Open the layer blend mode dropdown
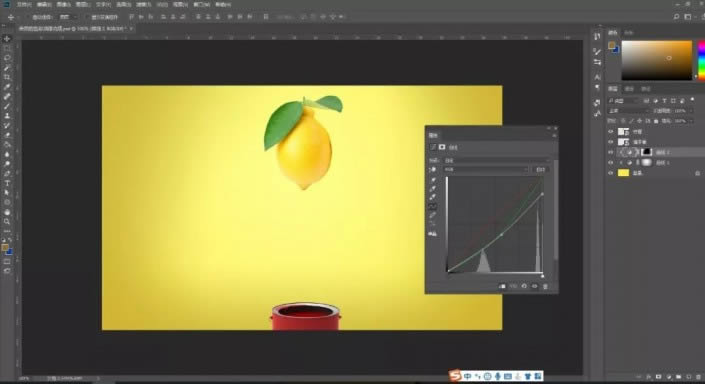The width and height of the screenshot is (705, 384). pyautogui.click(x=628, y=111)
